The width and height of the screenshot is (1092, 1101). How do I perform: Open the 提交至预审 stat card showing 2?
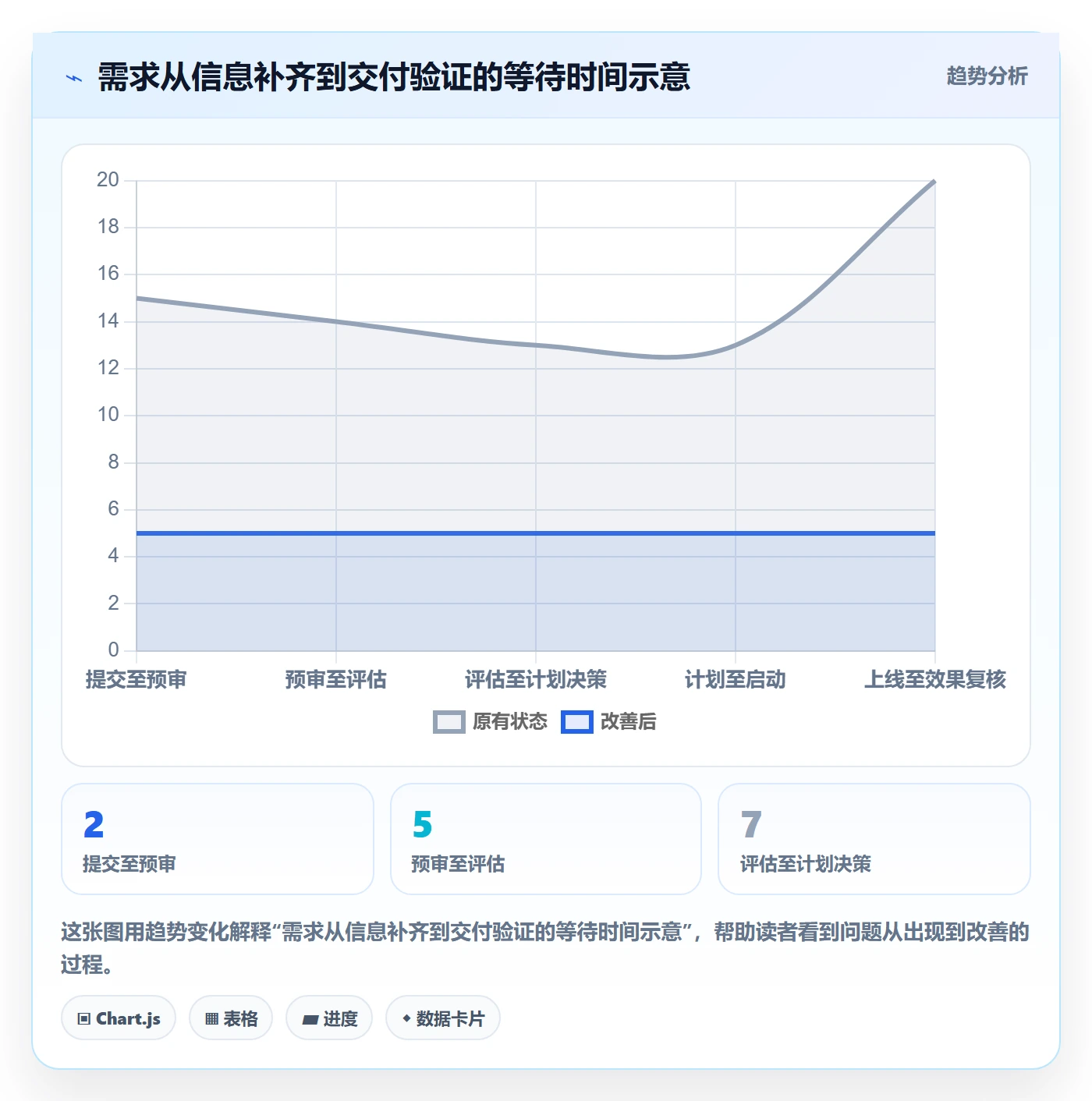coord(218,839)
